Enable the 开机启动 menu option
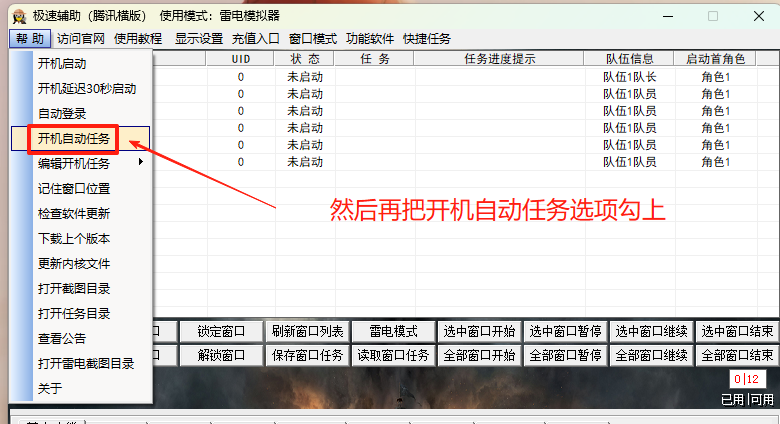The height and width of the screenshot is (424, 780). 61,63
